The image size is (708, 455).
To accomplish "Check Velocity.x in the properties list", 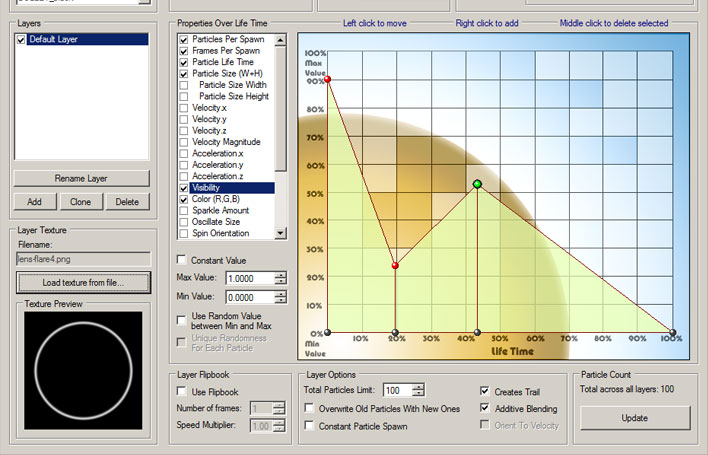I will pos(183,107).
